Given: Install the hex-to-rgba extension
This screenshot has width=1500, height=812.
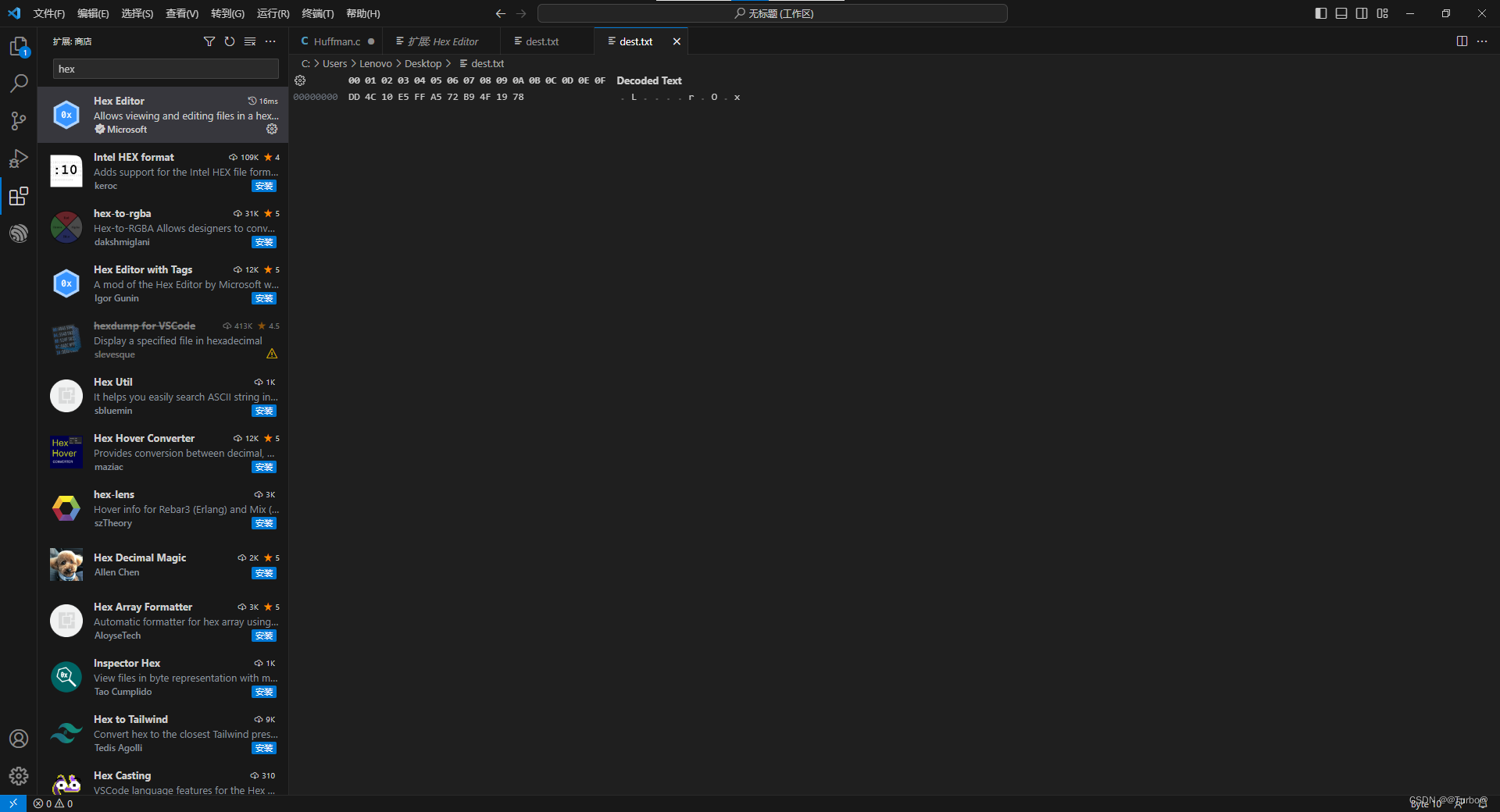Looking at the screenshot, I should [264, 242].
